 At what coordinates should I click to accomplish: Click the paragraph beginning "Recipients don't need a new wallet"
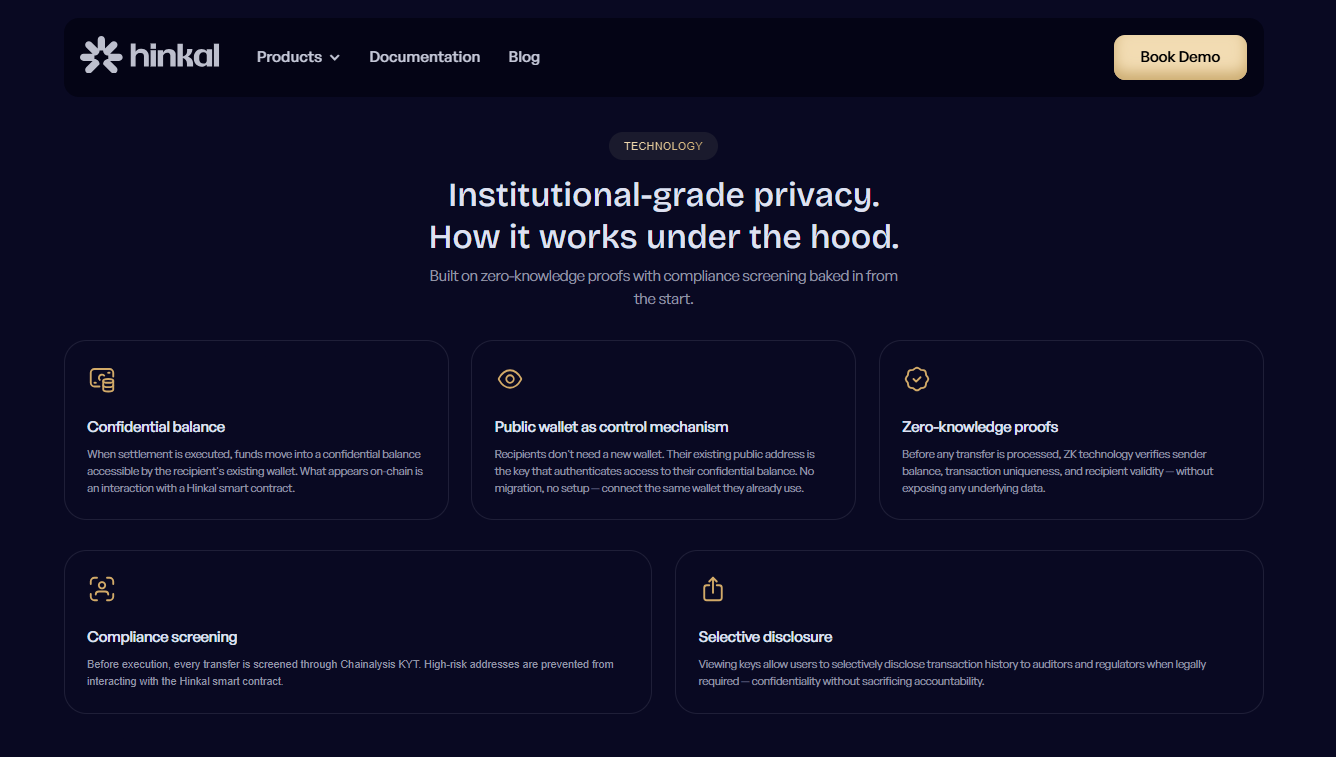pos(655,471)
